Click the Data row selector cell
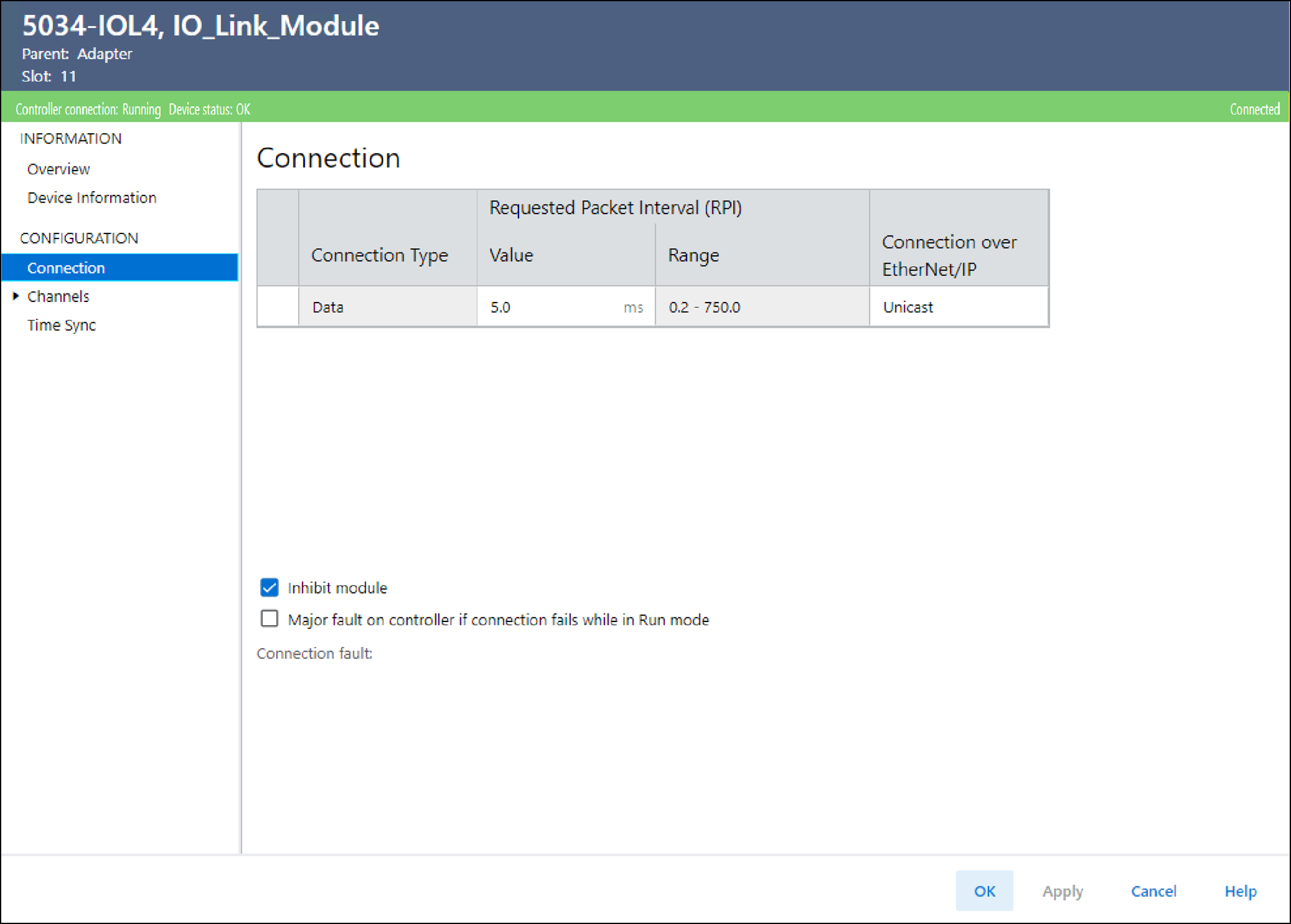The image size is (1291, 924). click(x=278, y=307)
